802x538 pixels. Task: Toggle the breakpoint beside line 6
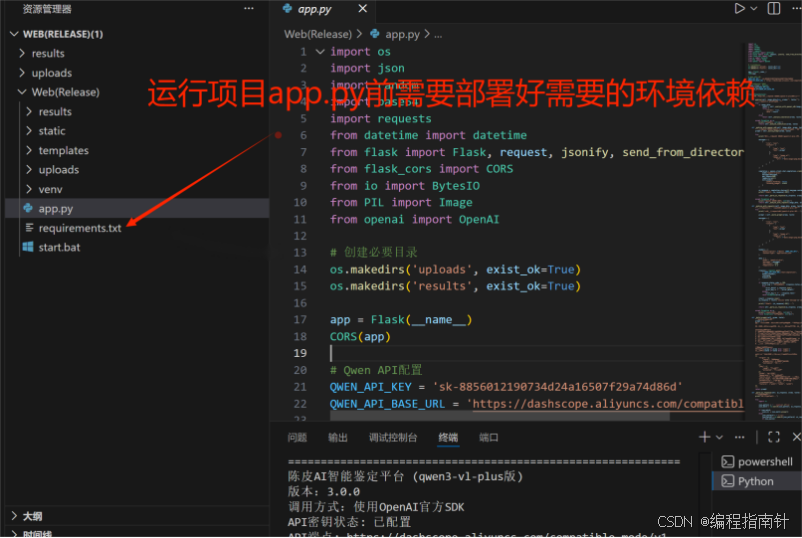coord(278,135)
